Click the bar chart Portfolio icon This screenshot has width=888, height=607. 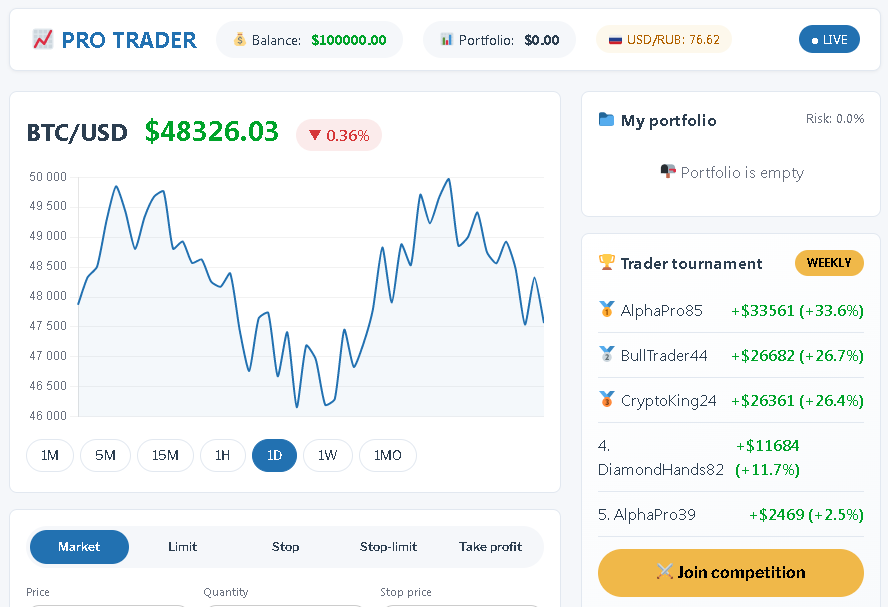click(x=446, y=40)
